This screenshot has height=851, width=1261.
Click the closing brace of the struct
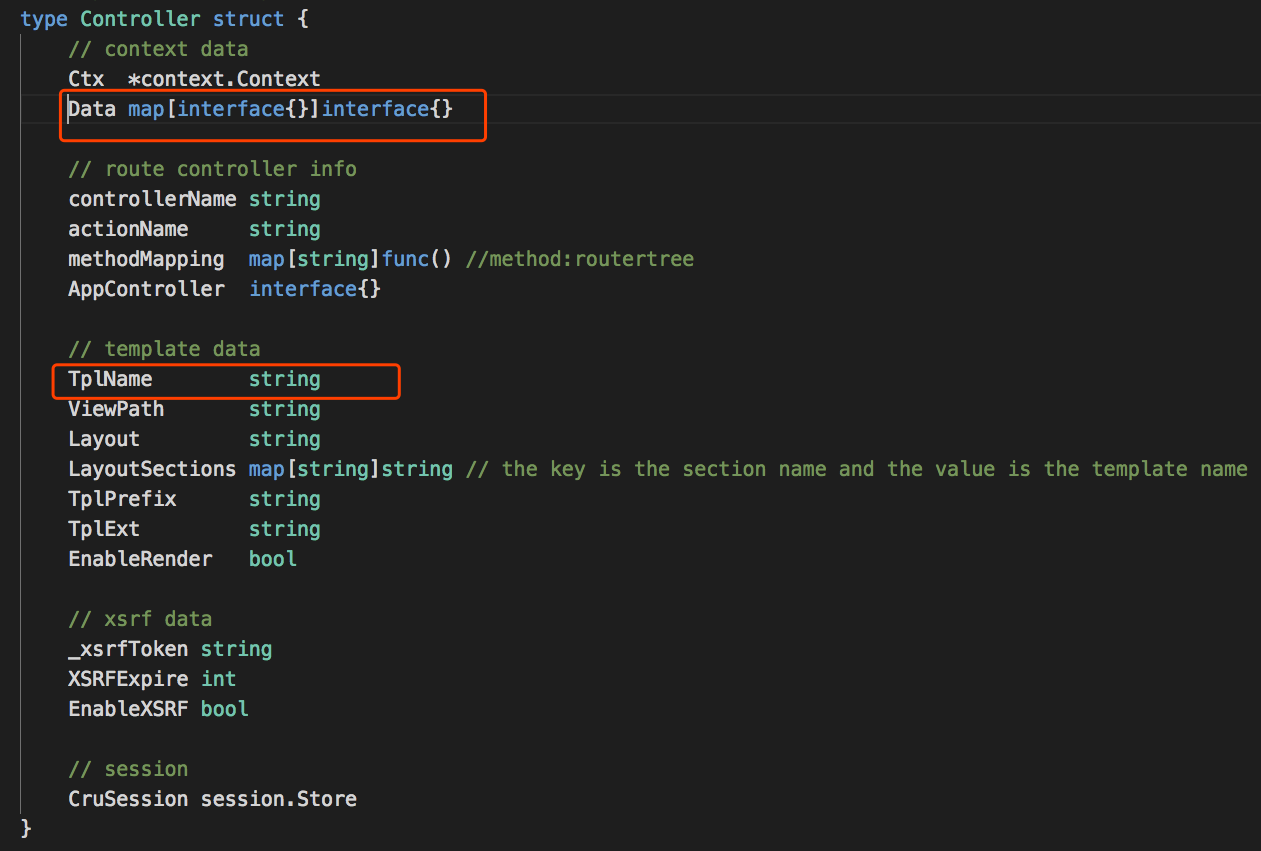point(26,829)
